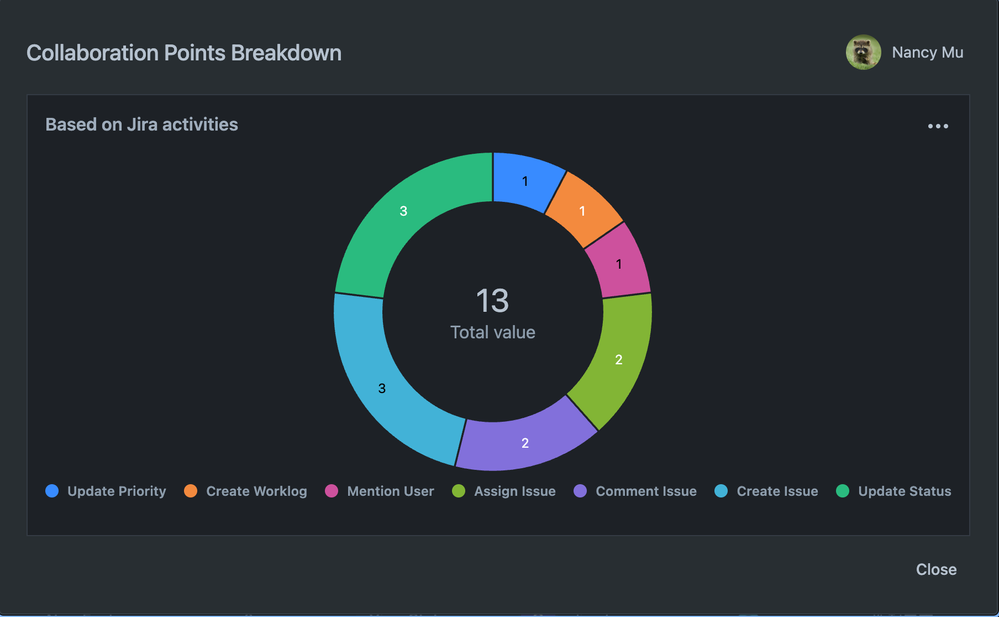Click the Based on Jira activities heading
This screenshot has width=999, height=617.
pyautogui.click(x=140, y=124)
